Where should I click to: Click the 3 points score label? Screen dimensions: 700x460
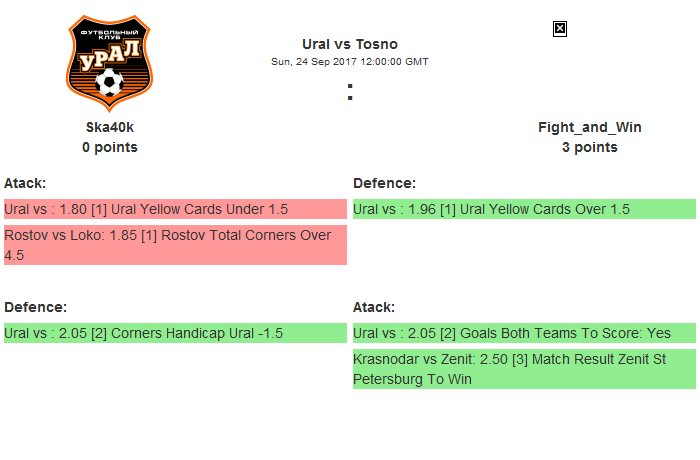[590, 147]
